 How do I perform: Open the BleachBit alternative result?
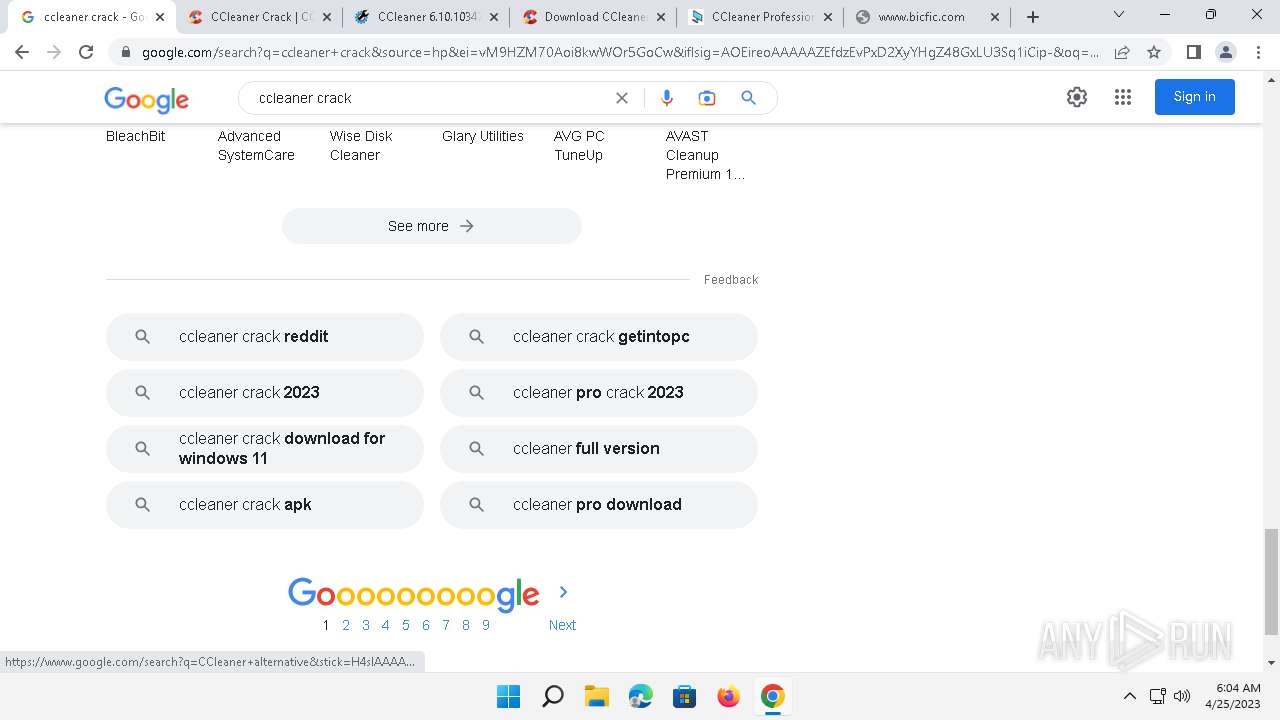point(136,136)
